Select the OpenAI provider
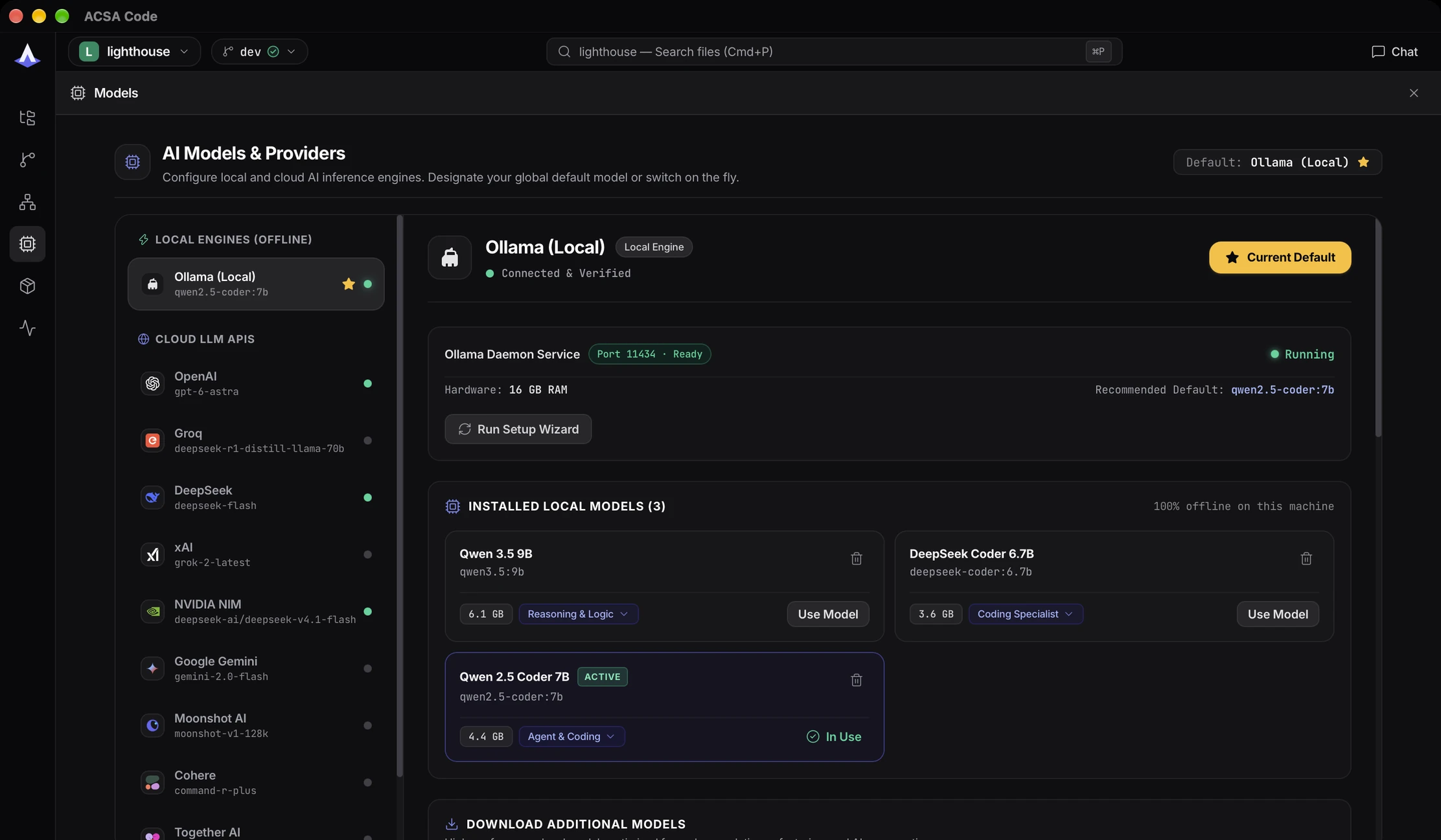This screenshot has height=840, width=1441. coord(256,383)
